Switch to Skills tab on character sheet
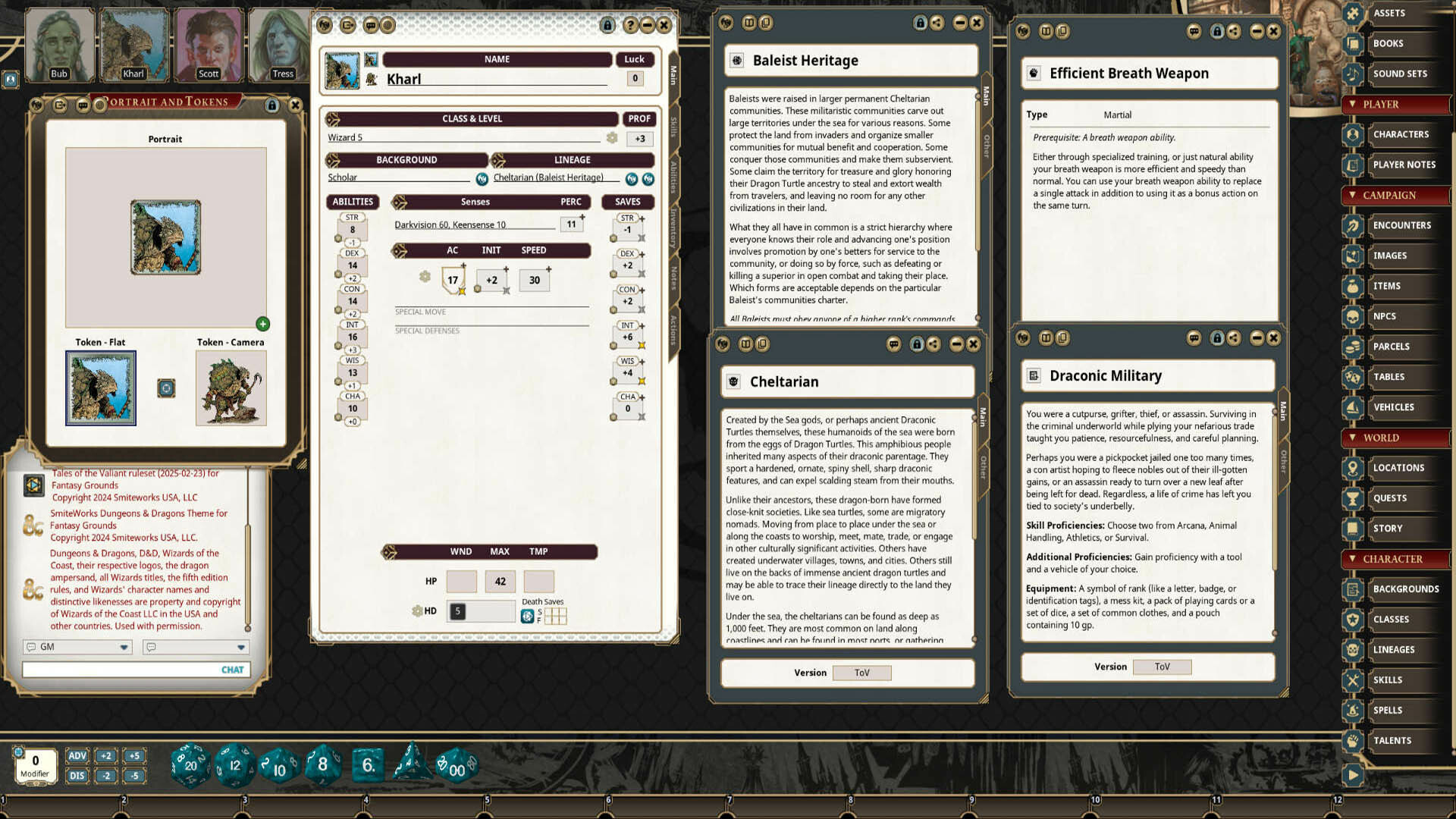The image size is (1456, 819). click(673, 127)
